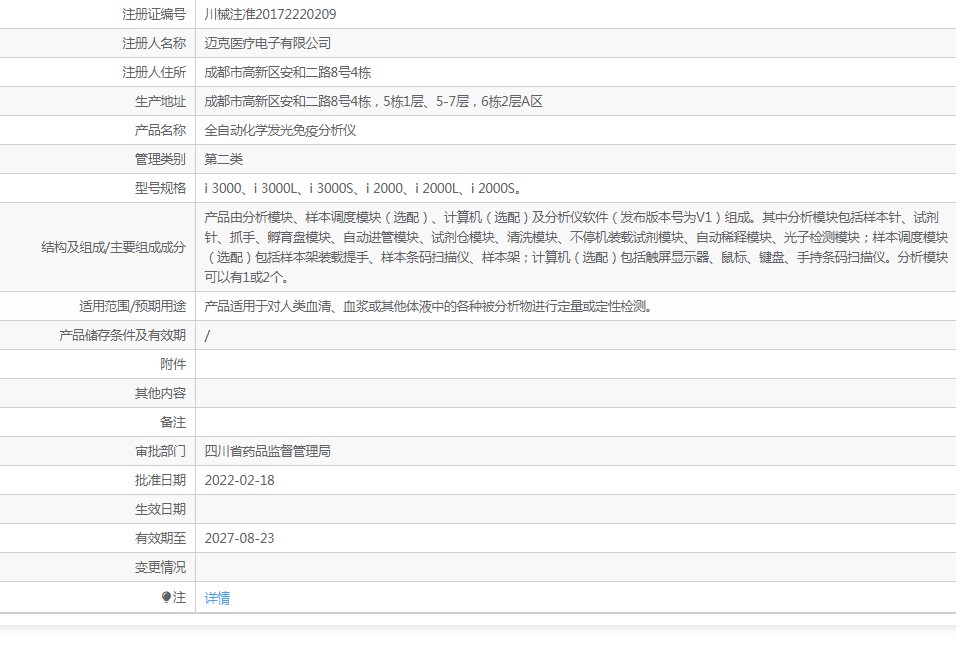Click the 产品名称 label
Screen dimensions: 956x649
coord(160,131)
